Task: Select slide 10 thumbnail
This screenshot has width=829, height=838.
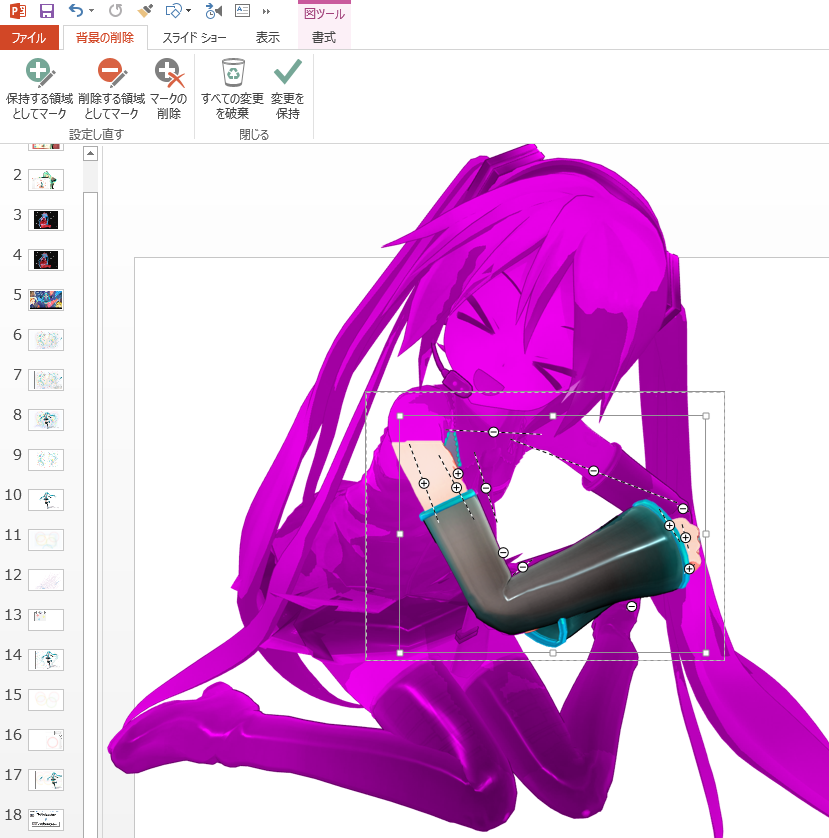Action: [x=46, y=500]
